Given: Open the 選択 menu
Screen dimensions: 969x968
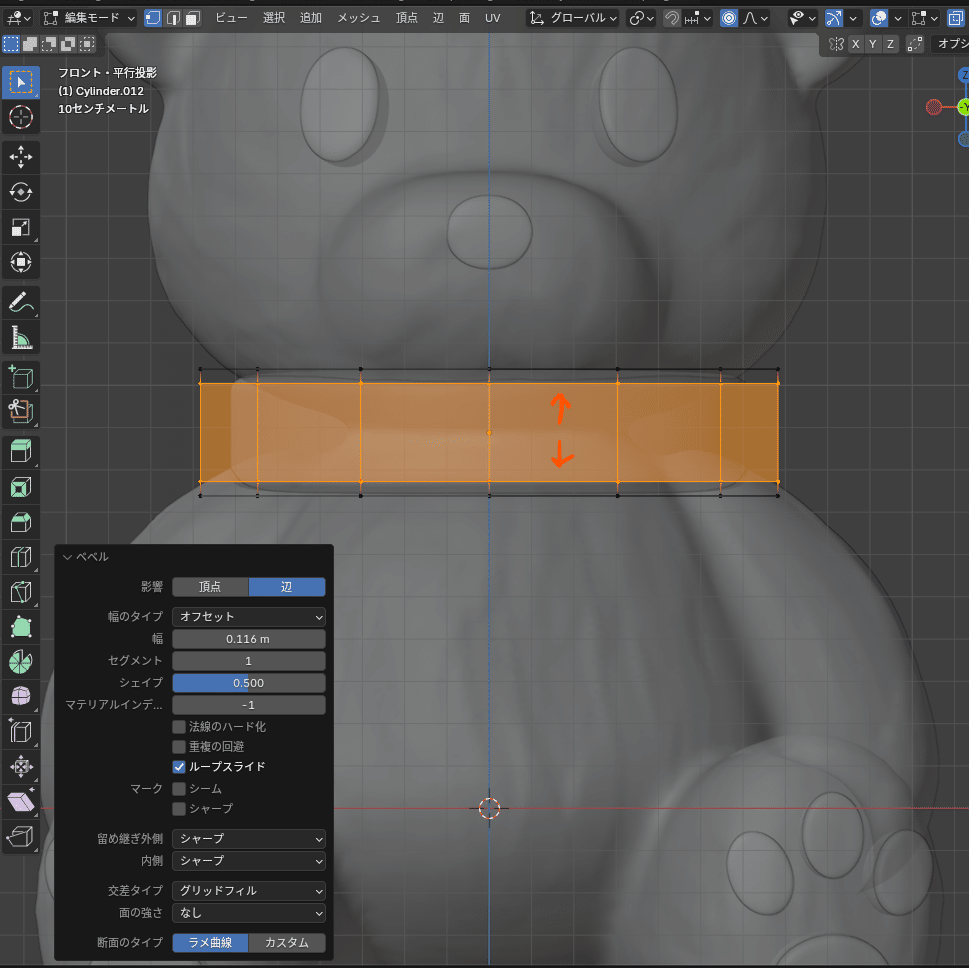Looking at the screenshot, I should point(274,18).
